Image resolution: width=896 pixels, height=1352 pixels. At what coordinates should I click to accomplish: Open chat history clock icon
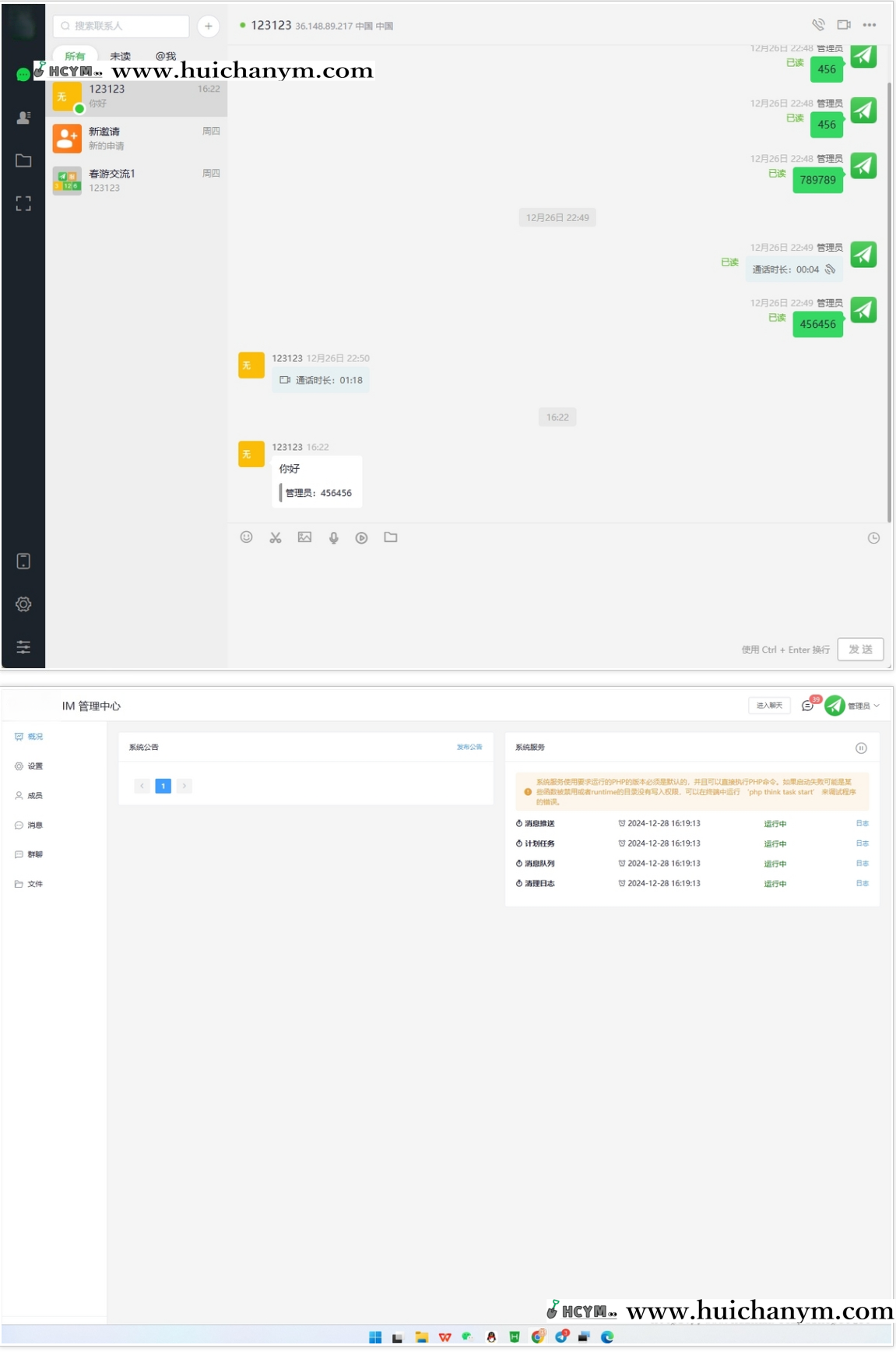click(x=873, y=538)
